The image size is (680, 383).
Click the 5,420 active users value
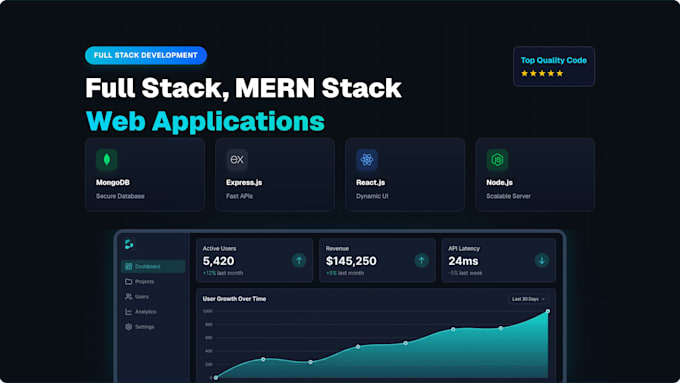tap(219, 261)
